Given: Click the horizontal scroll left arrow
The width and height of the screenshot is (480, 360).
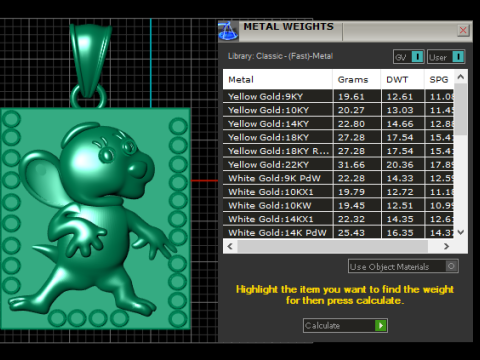Looking at the screenshot, I should click(230, 246).
